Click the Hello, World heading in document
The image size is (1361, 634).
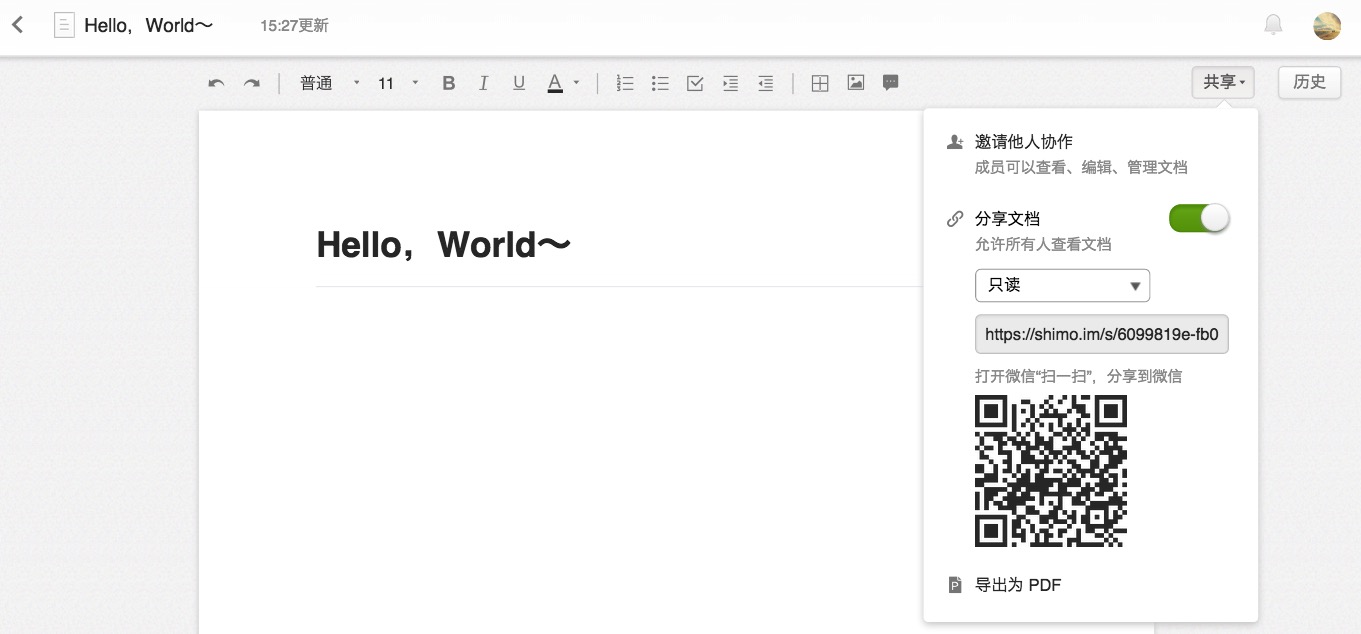[x=444, y=244]
